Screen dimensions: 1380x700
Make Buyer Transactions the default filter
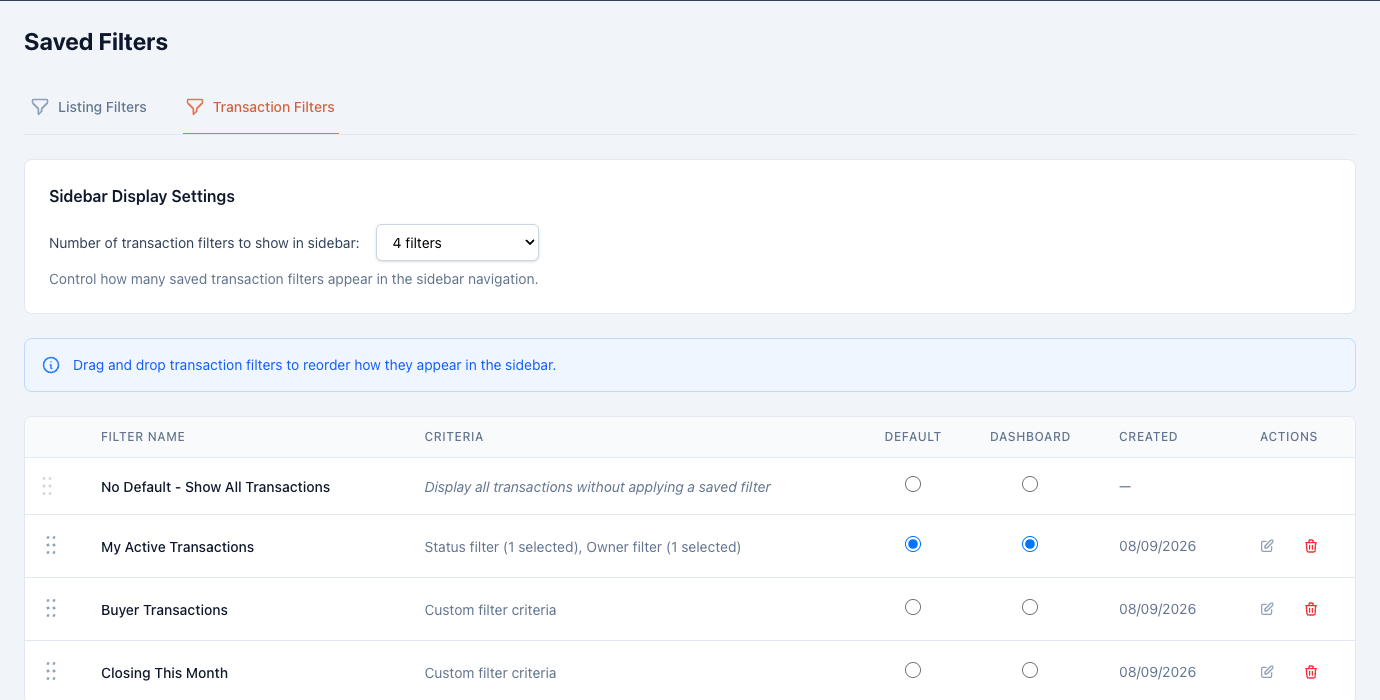coord(912,607)
